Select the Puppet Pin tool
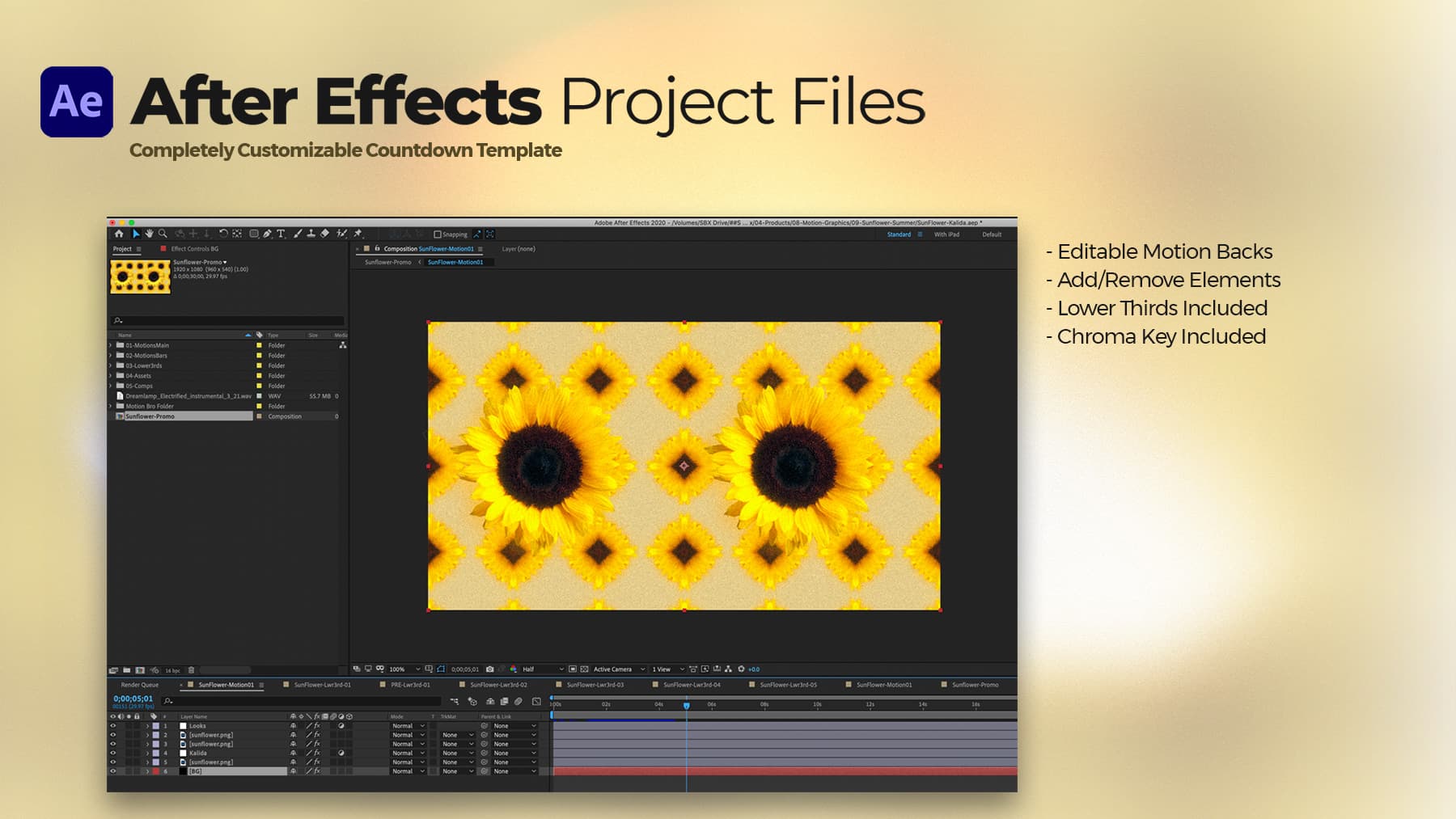Image resolution: width=1456 pixels, height=819 pixels. point(358,234)
